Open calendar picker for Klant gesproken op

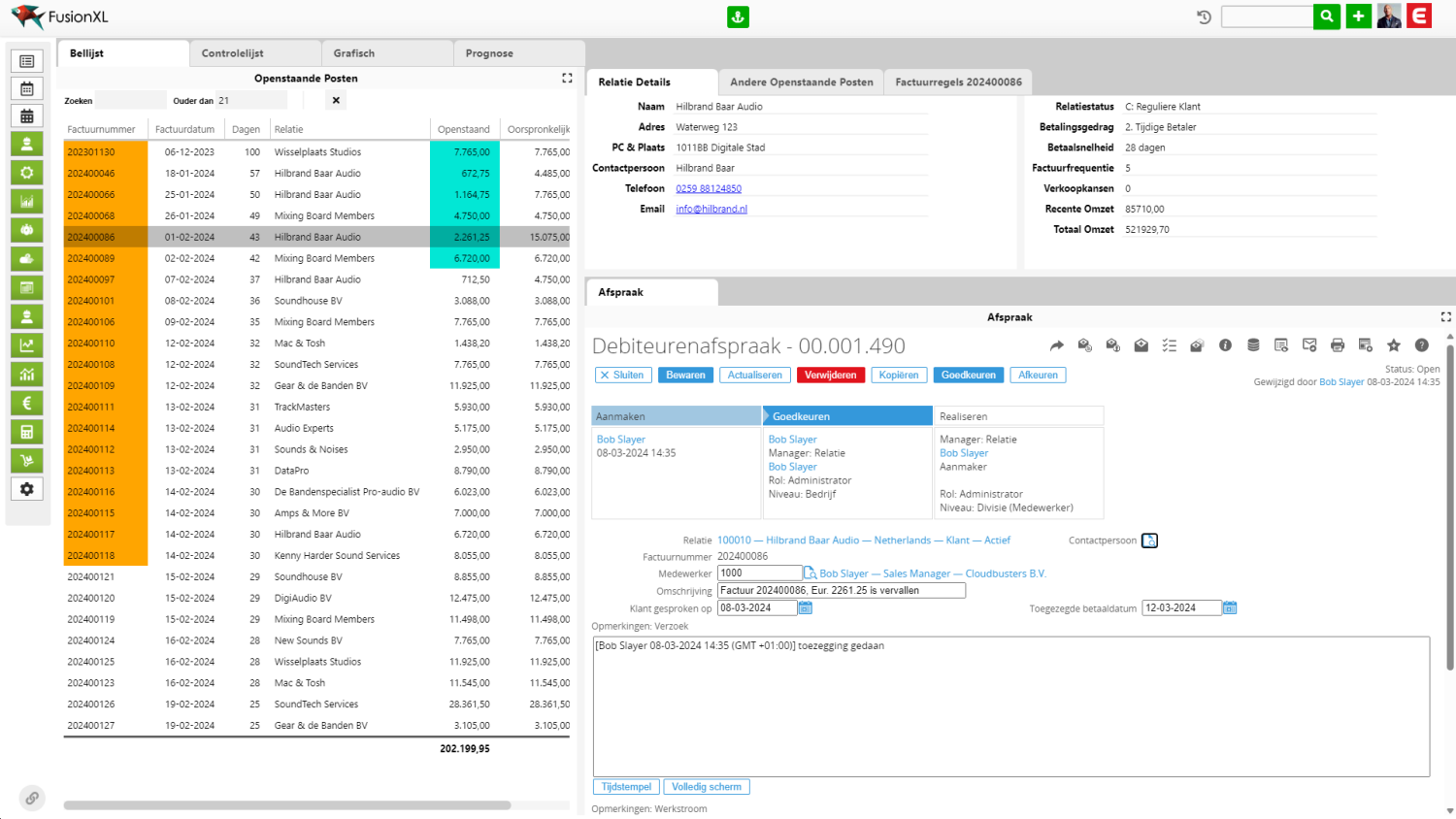(x=806, y=608)
